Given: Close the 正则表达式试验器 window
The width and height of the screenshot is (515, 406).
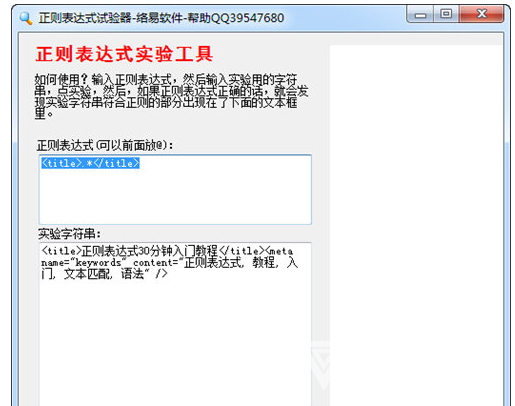Looking at the screenshot, I should (481, 14).
